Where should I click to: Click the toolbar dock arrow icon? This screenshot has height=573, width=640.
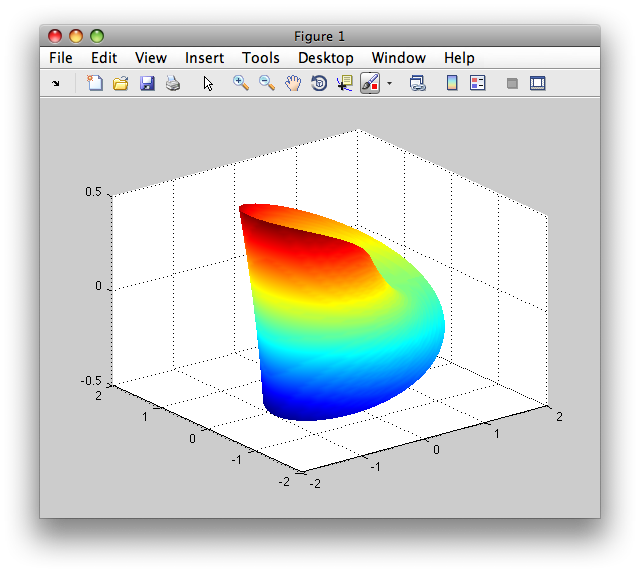coord(56,84)
